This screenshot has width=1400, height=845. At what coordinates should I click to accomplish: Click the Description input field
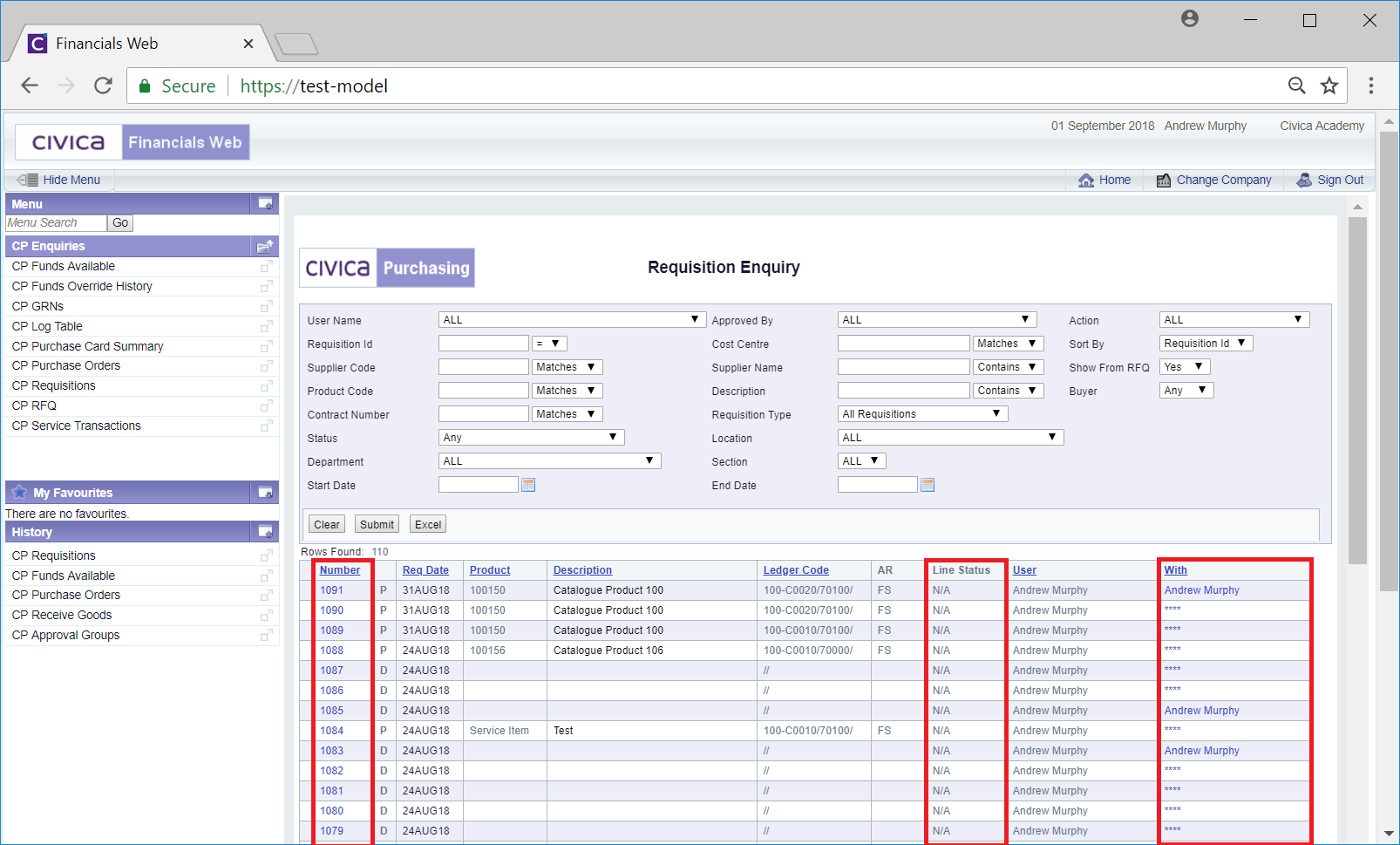[x=904, y=391]
